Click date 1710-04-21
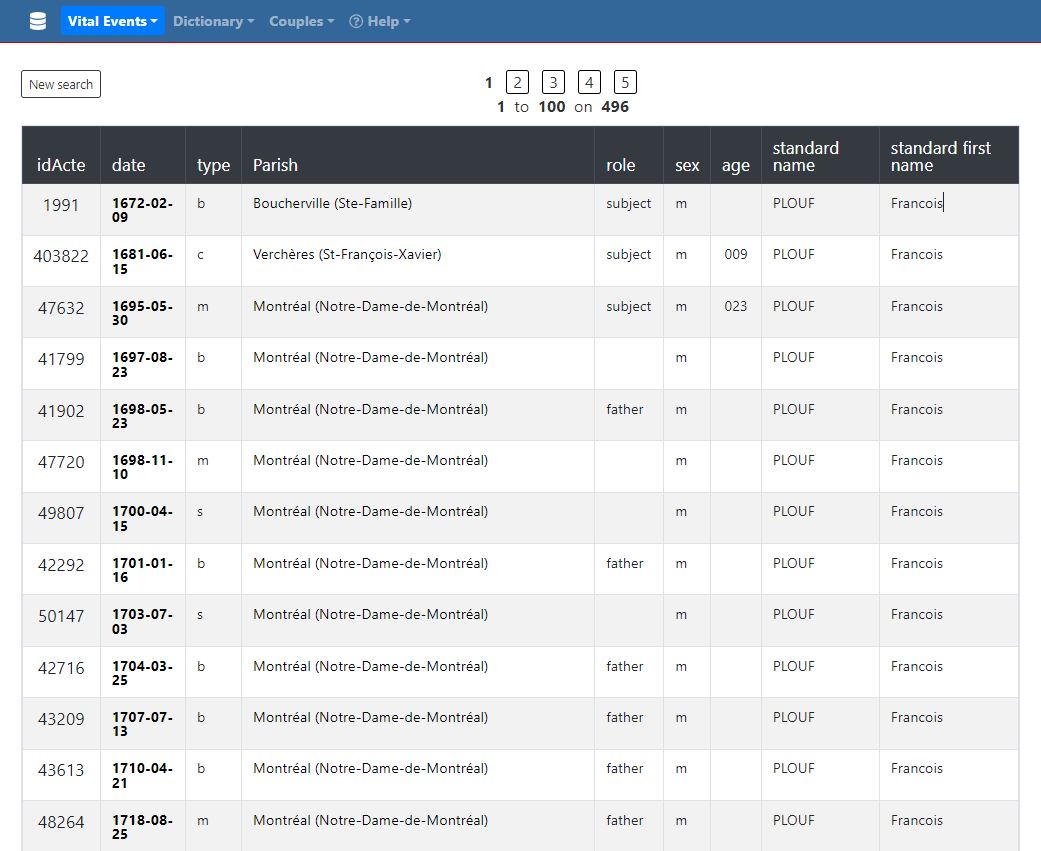1041x851 pixels. tap(142, 775)
